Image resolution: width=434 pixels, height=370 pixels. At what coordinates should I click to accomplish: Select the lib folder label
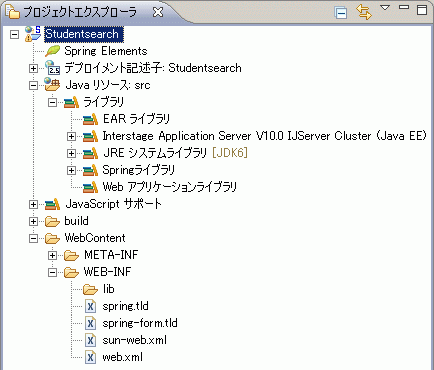click(x=109, y=289)
